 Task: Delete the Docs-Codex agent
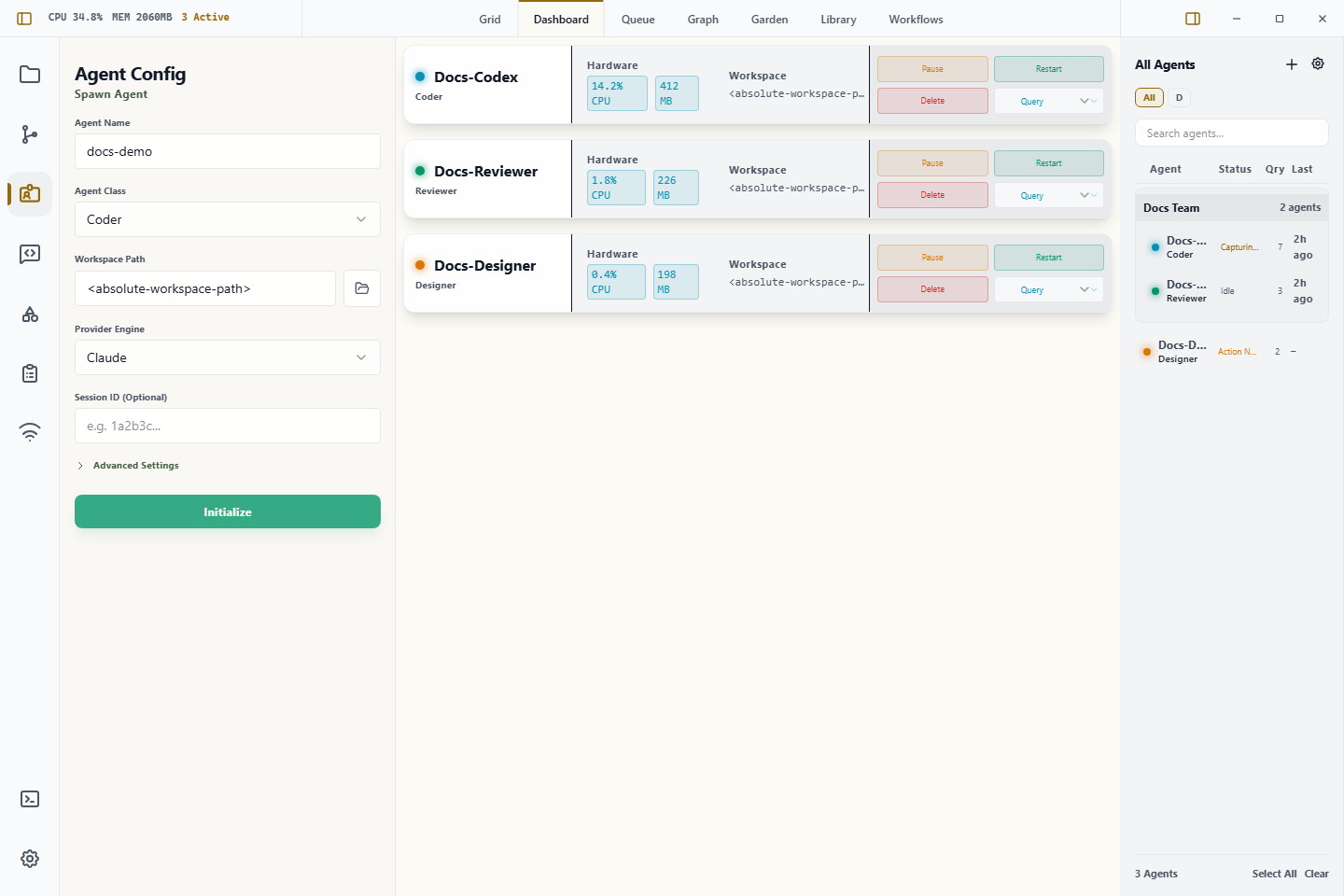pyautogui.click(x=932, y=101)
